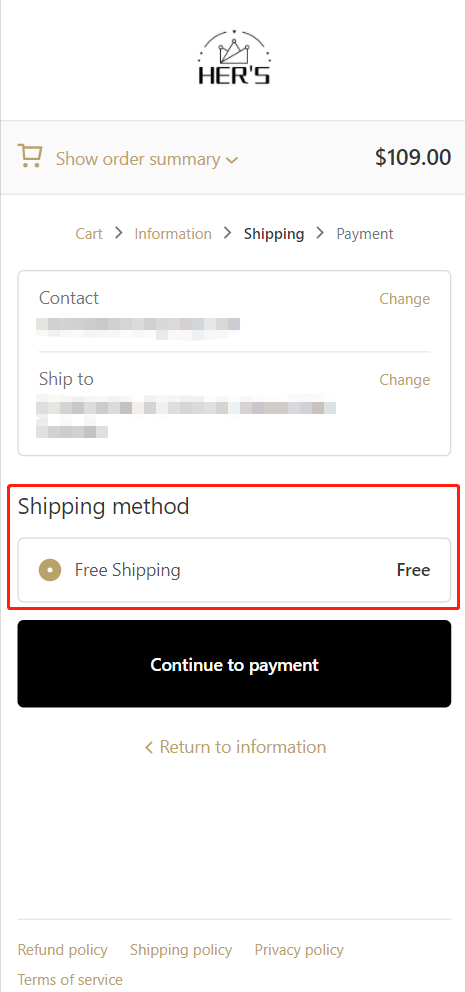
Task: Click the Free Shipping option row
Action: [x=234, y=570]
